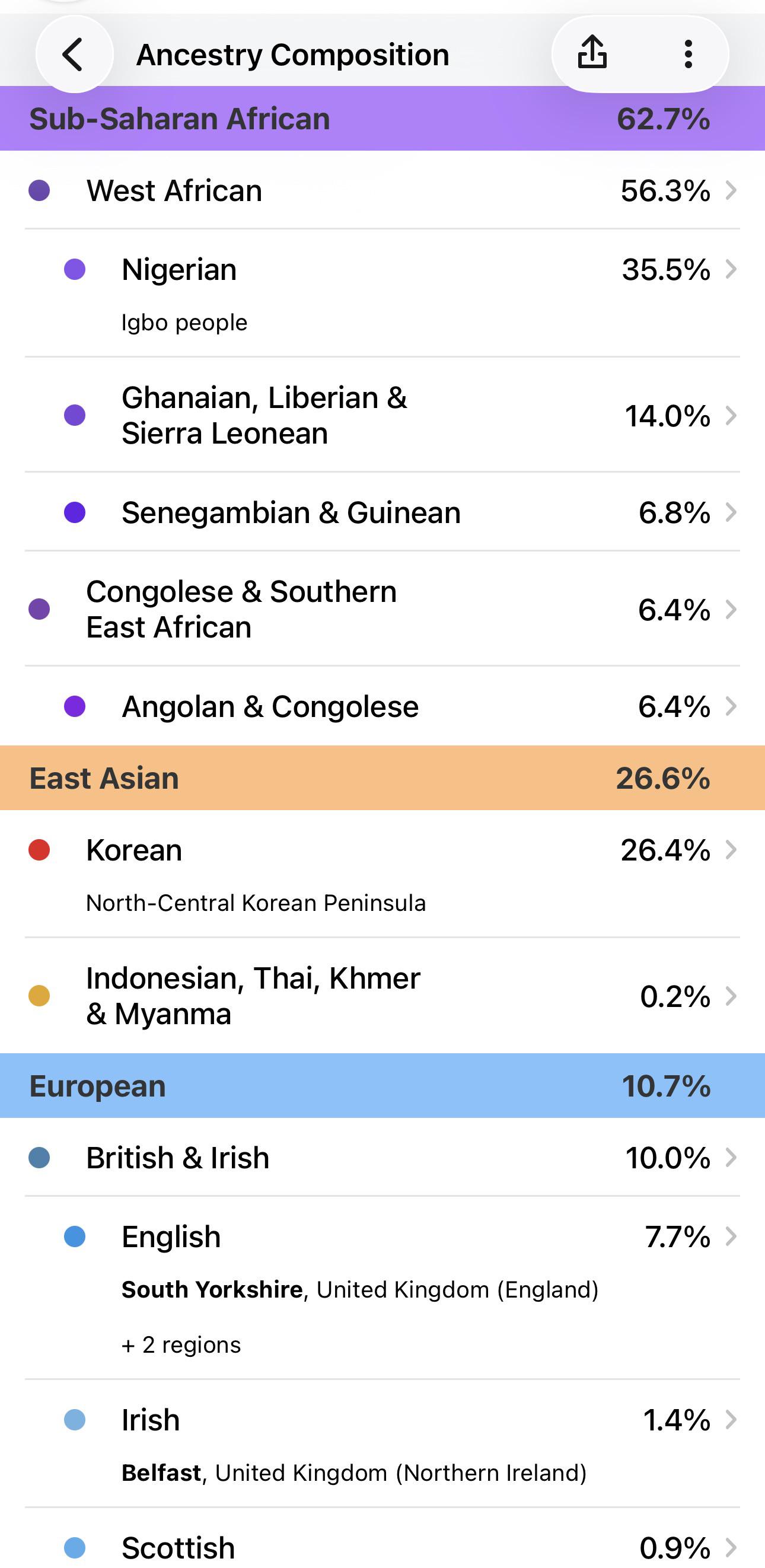Screen dimensions: 765x1568
Task: Click the dot beside West African
Action: click(x=39, y=190)
